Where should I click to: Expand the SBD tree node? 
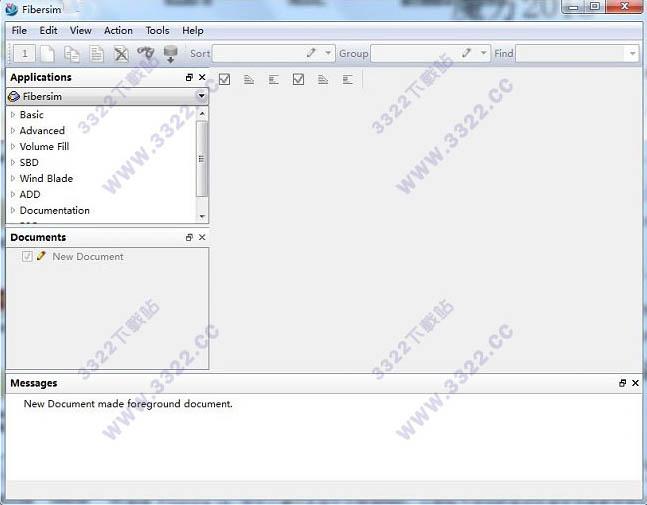pos(13,162)
